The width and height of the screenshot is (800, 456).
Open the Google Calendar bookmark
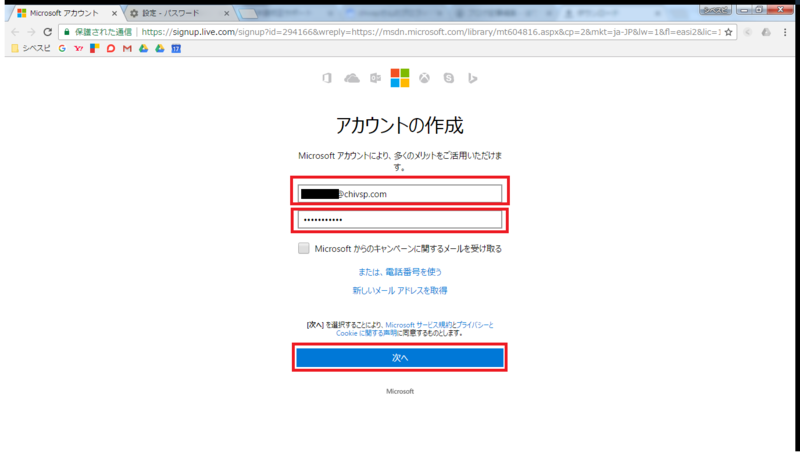pyautogui.click(x=176, y=48)
